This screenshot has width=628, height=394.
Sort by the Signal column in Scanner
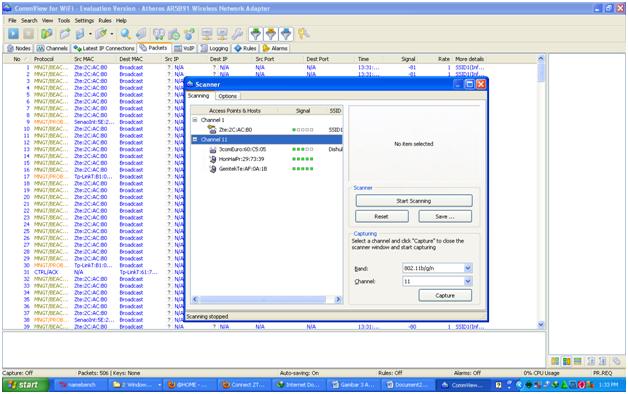303,111
